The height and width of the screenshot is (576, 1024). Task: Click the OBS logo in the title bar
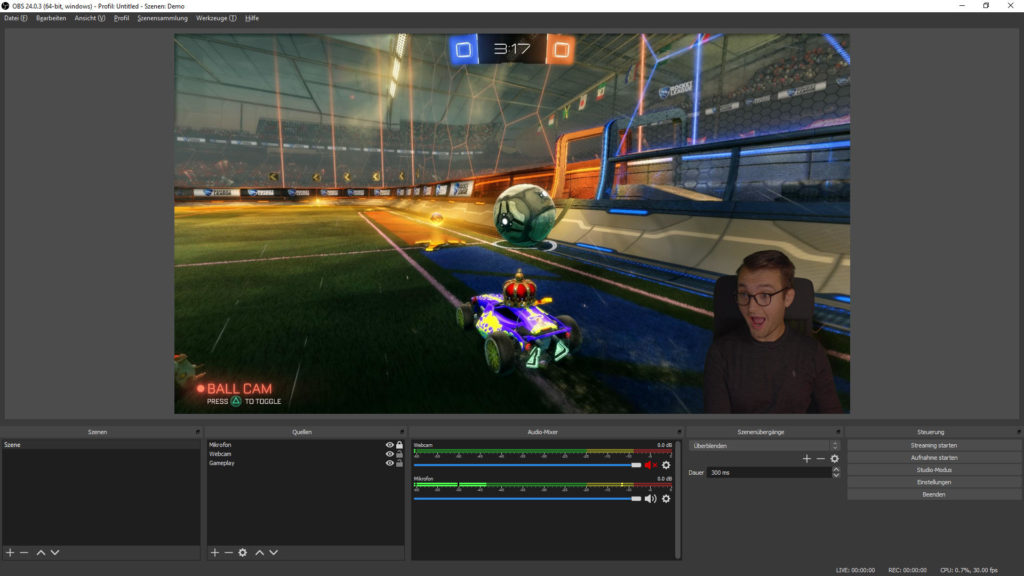(x=5, y=6)
